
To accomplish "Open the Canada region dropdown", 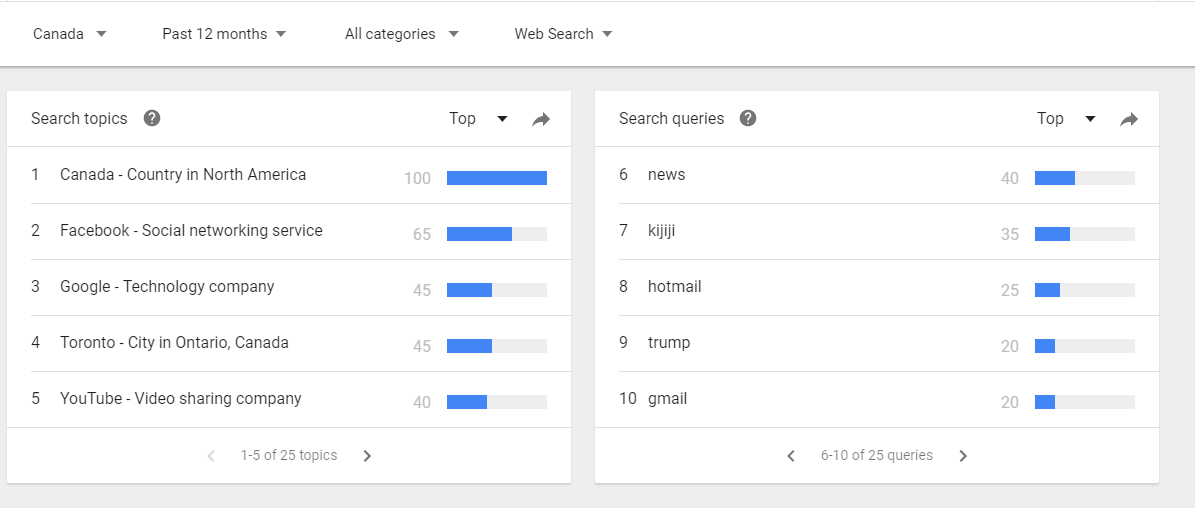I will point(69,34).
